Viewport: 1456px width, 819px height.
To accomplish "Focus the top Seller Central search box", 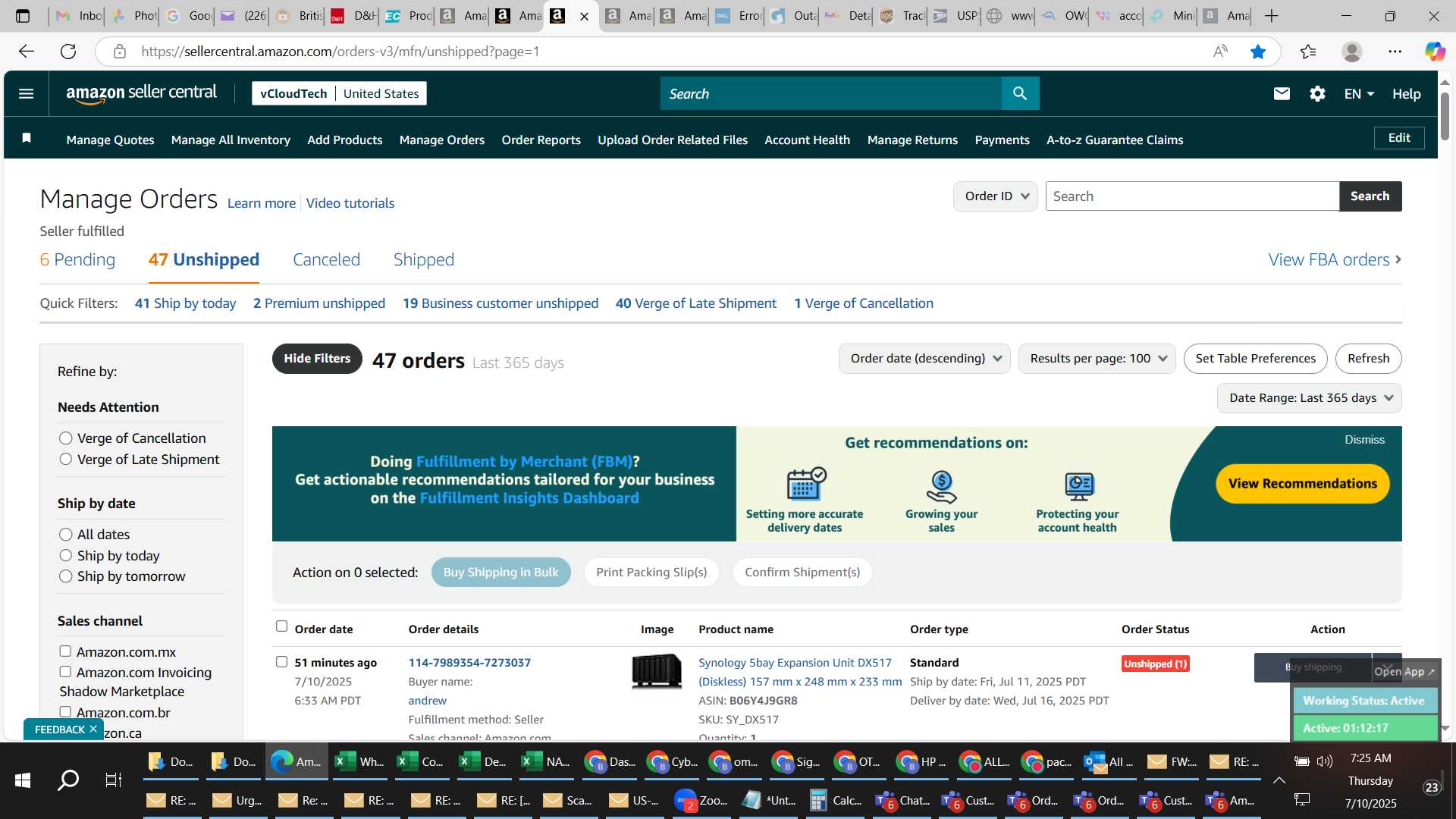I will point(831,93).
